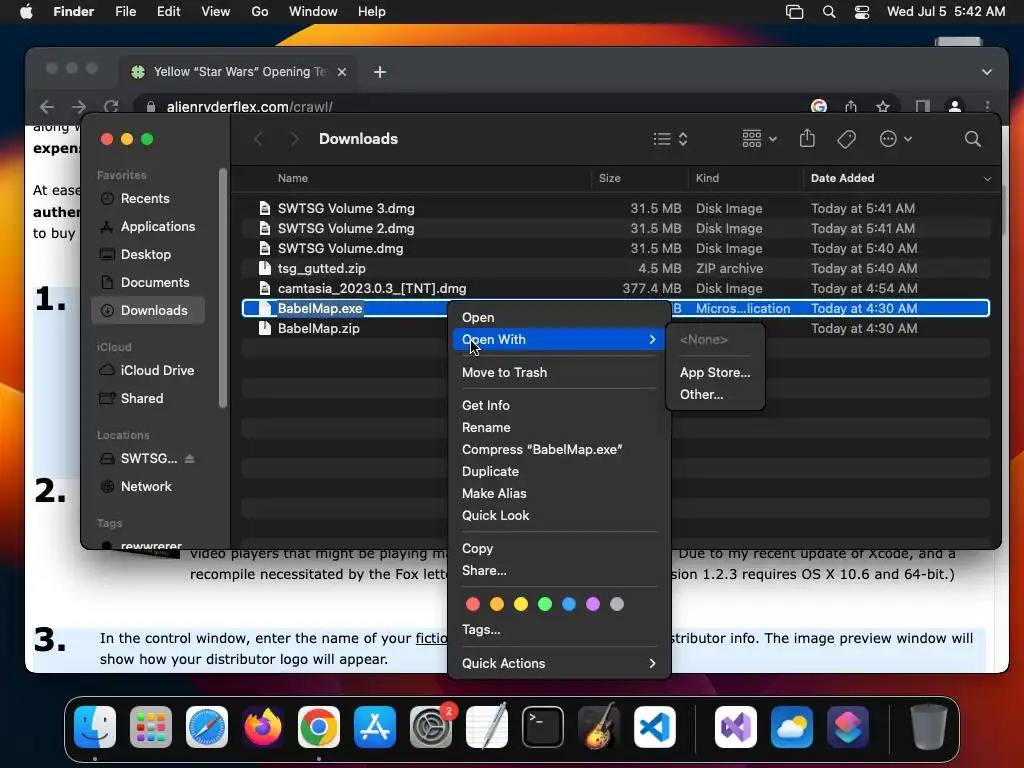Open the Finder icon in the Dock
Viewport: 1024px width, 768px height.
95,727
